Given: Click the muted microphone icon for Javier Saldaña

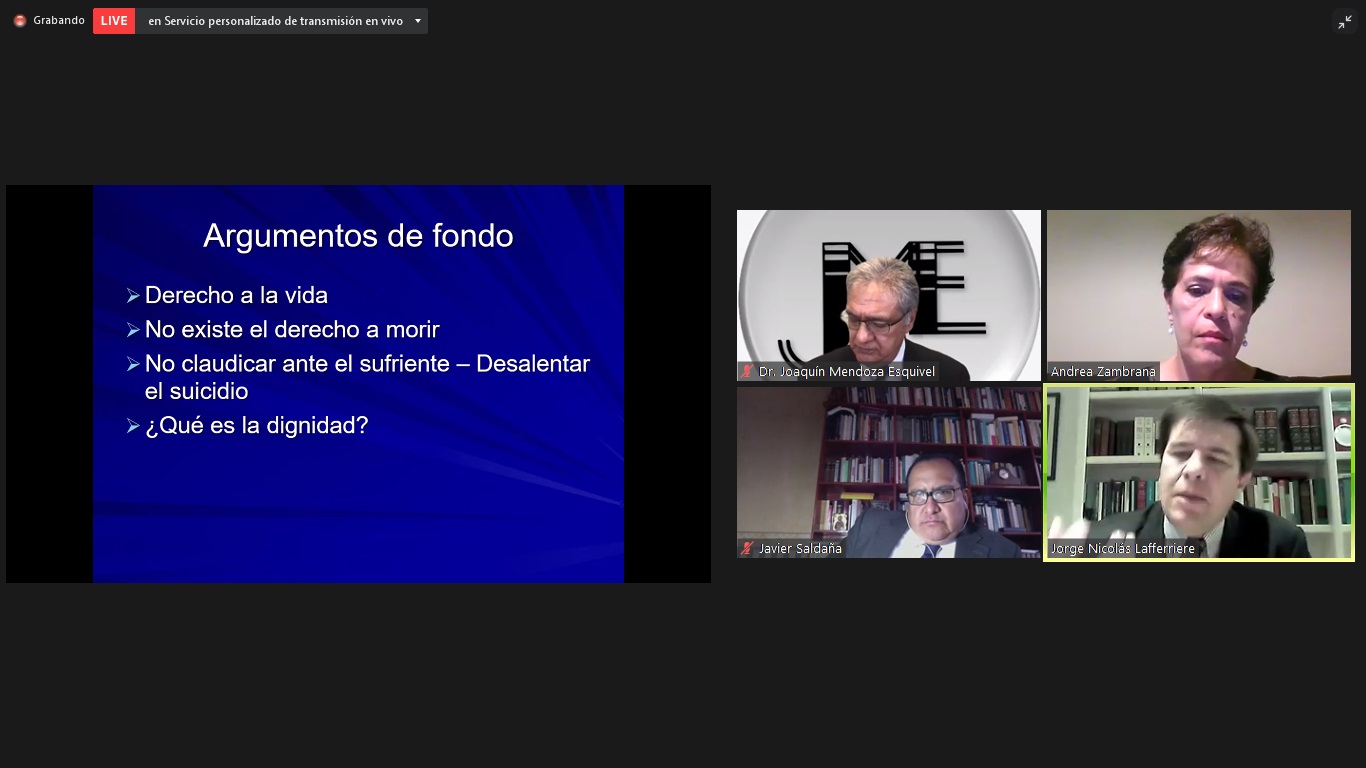Looking at the screenshot, I should [747, 549].
